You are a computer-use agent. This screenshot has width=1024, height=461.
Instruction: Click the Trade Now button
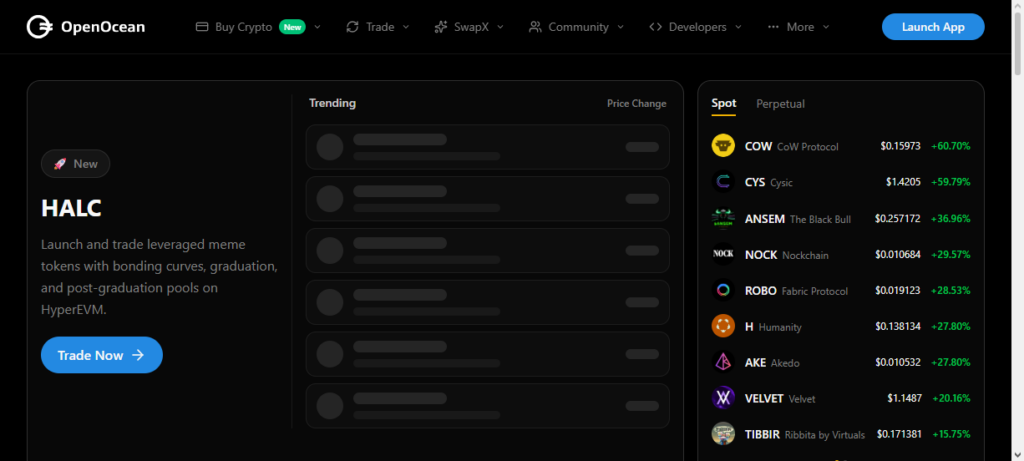point(102,355)
